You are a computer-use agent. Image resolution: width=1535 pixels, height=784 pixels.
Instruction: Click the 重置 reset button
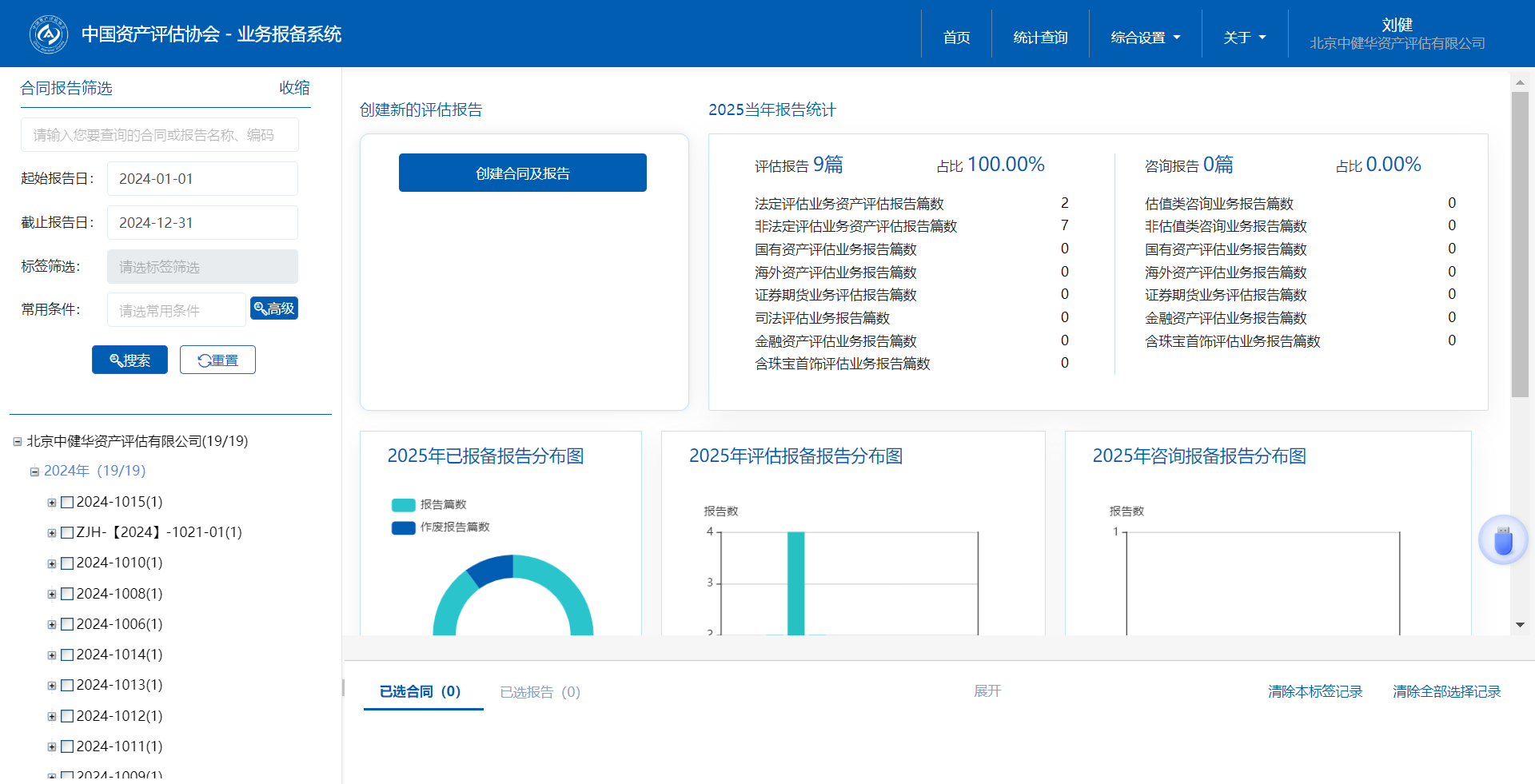(217, 360)
